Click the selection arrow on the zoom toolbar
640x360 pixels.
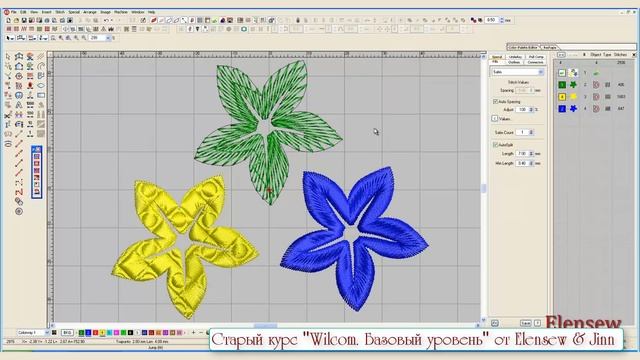9,38
